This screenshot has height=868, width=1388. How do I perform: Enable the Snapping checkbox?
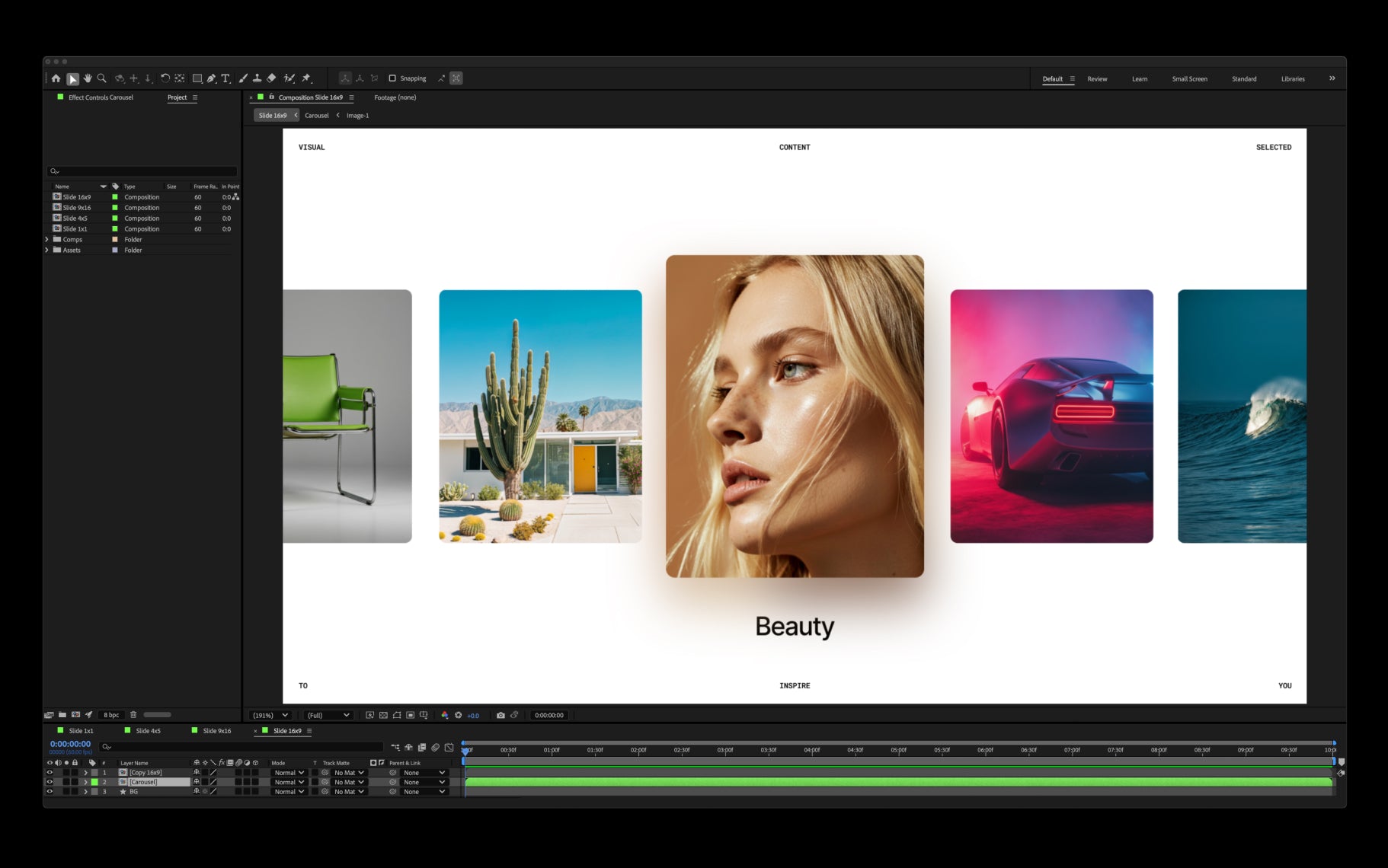click(x=392, y=78)
